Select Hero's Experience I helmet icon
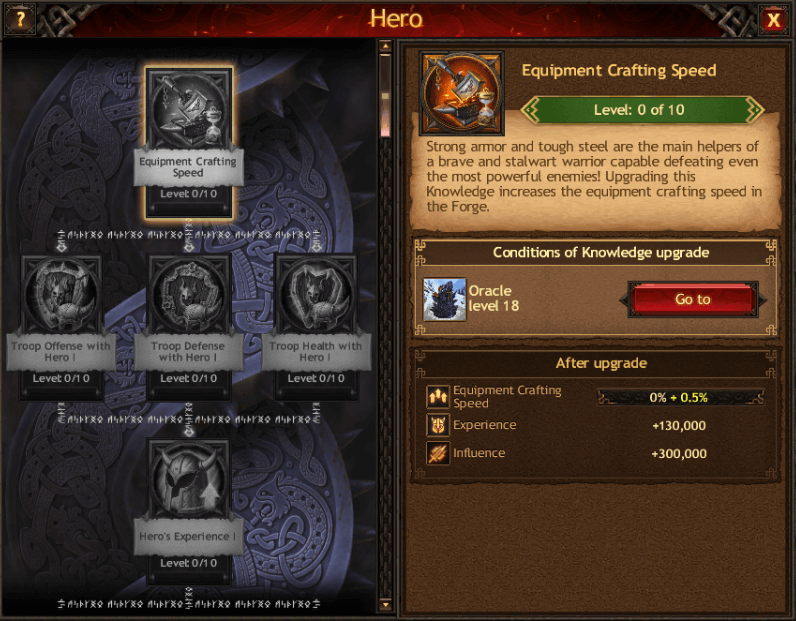 188,479
